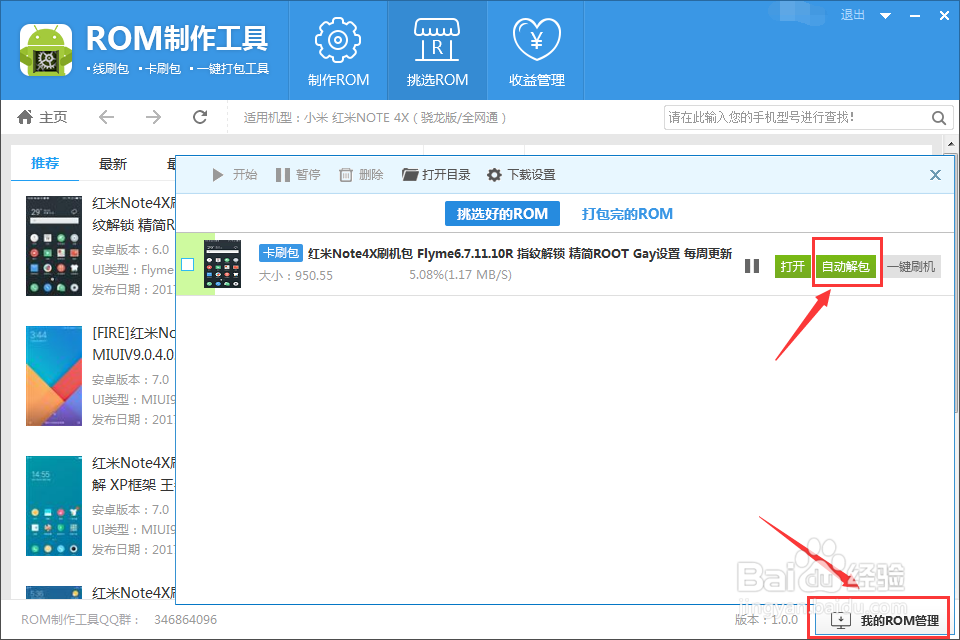
Task: Click the right-side vertical scrollbar
Action: pos(951,282)
